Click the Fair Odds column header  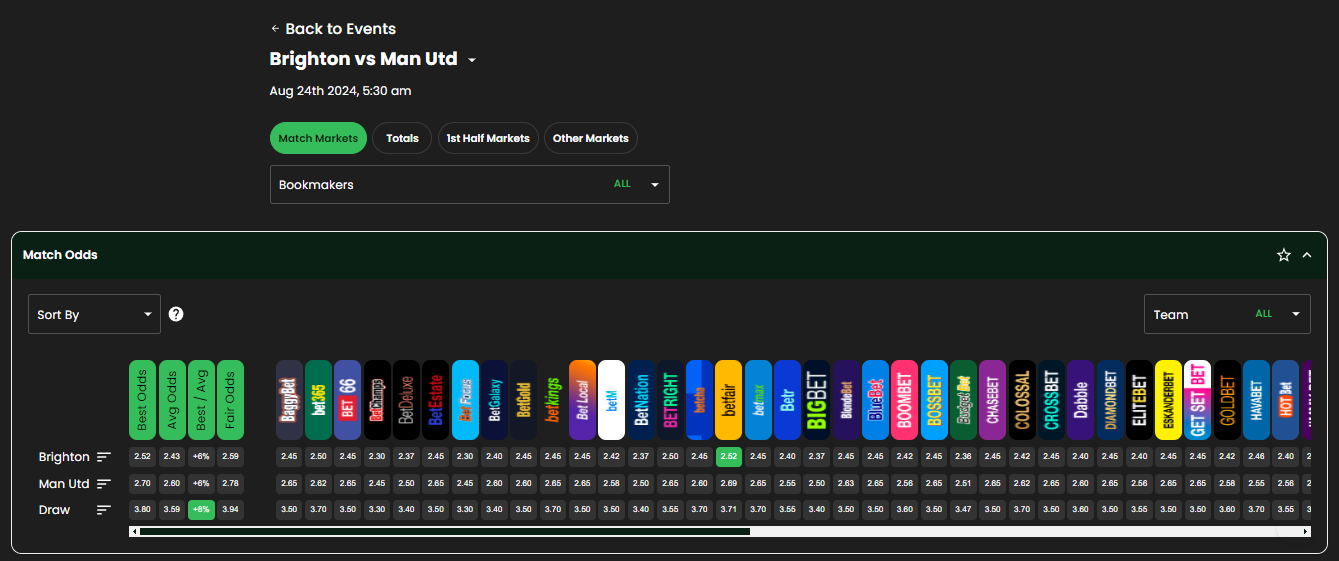[230, 400]
